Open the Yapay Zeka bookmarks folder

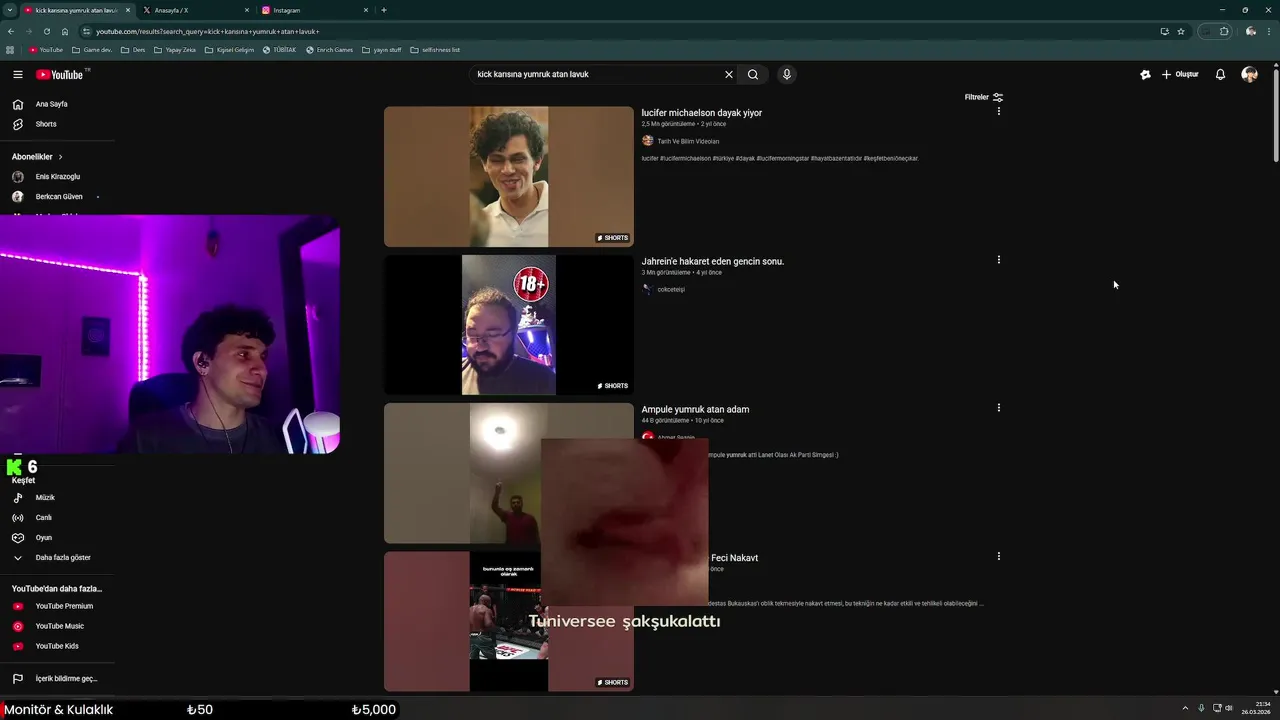tap(176, 49)
